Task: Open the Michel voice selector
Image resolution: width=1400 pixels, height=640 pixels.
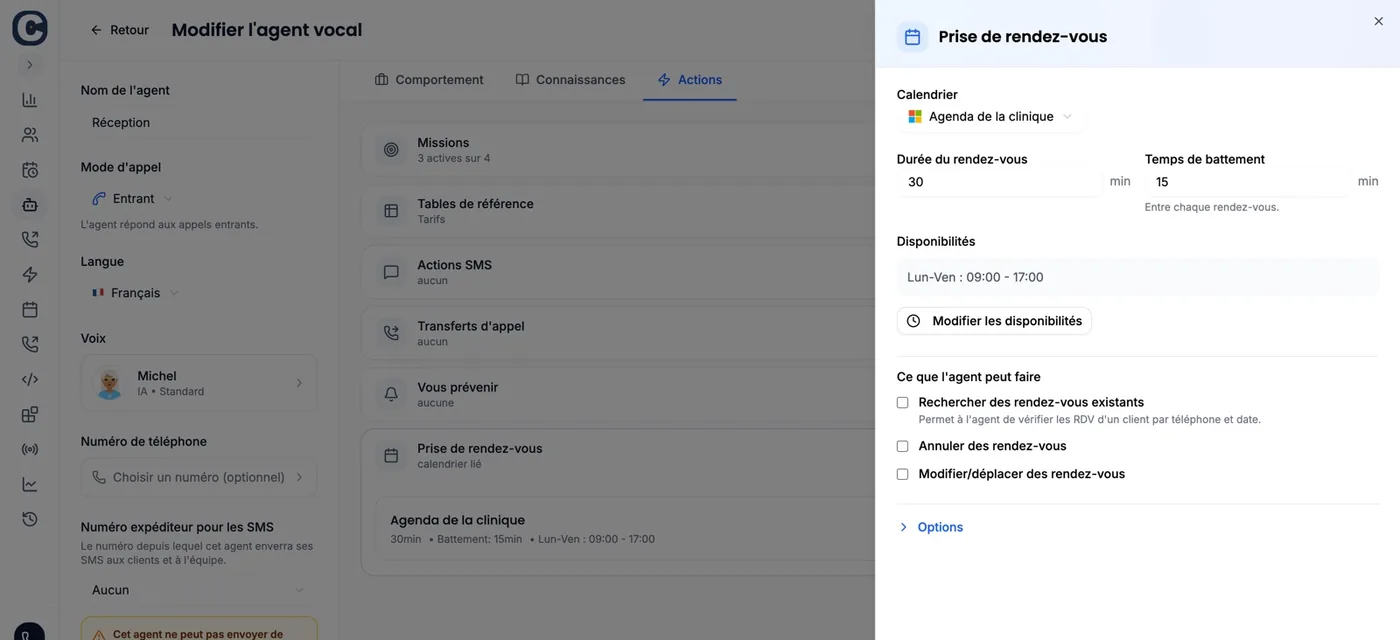Action: [199, 383]
